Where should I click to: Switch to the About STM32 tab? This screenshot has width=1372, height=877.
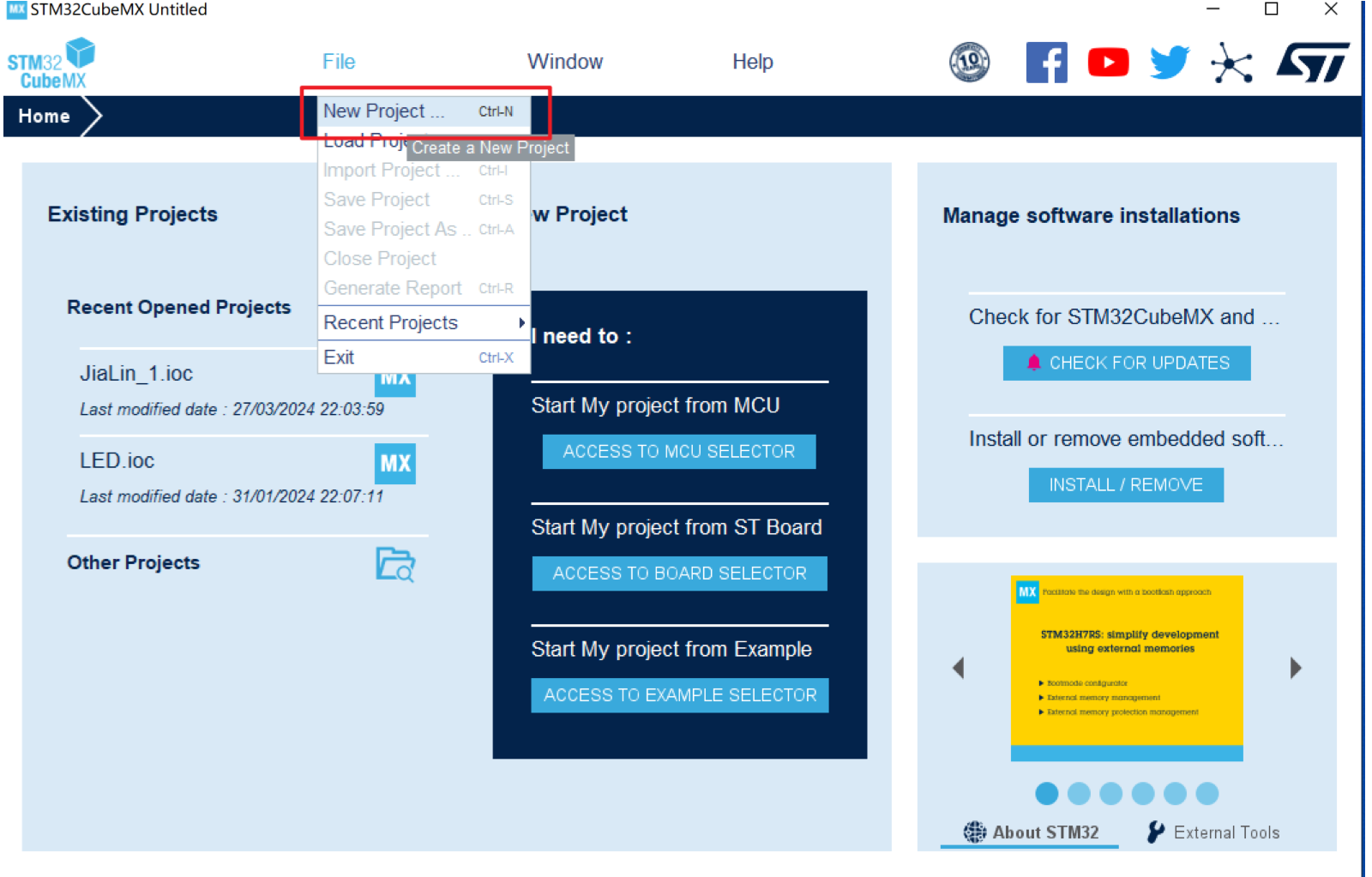1030,832
